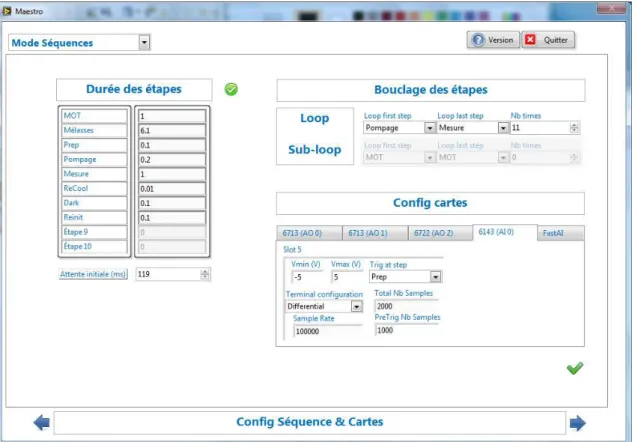The height and width of the screenshot is (442, 635).
Task: Click the Slot 5 label
Action: click(x=292, y=250)
